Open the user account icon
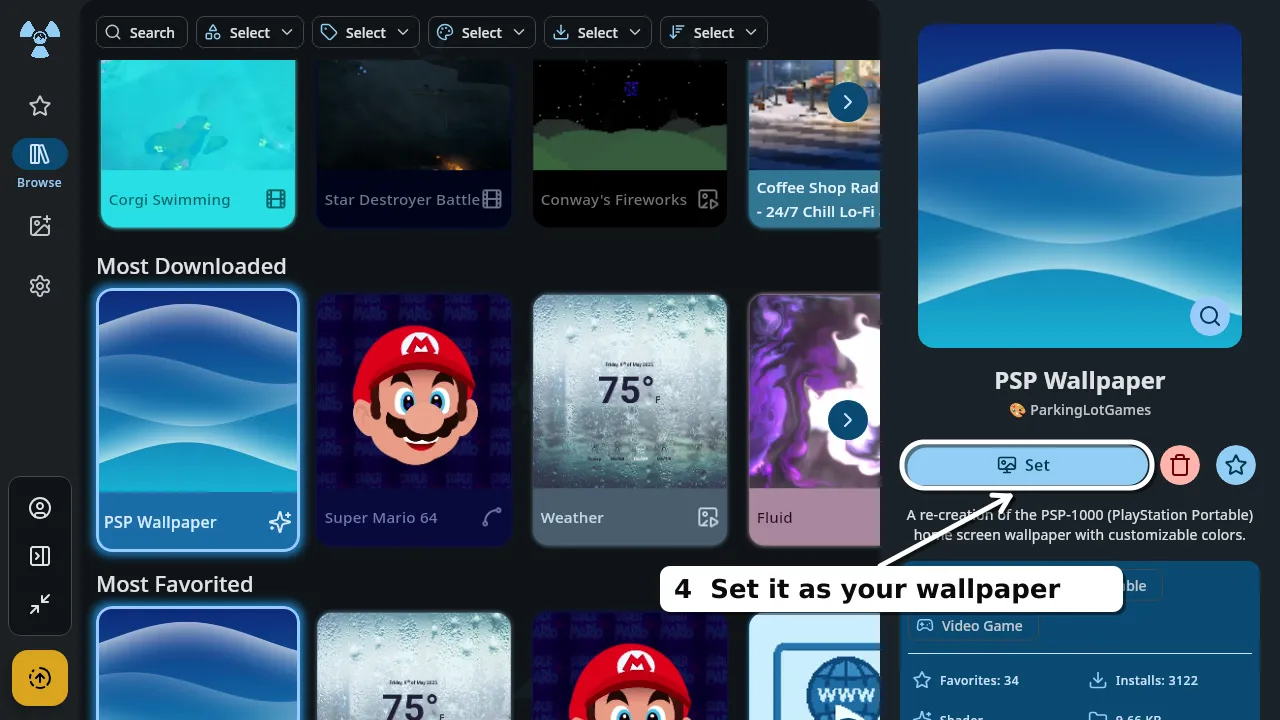 [x=40, y=508]
